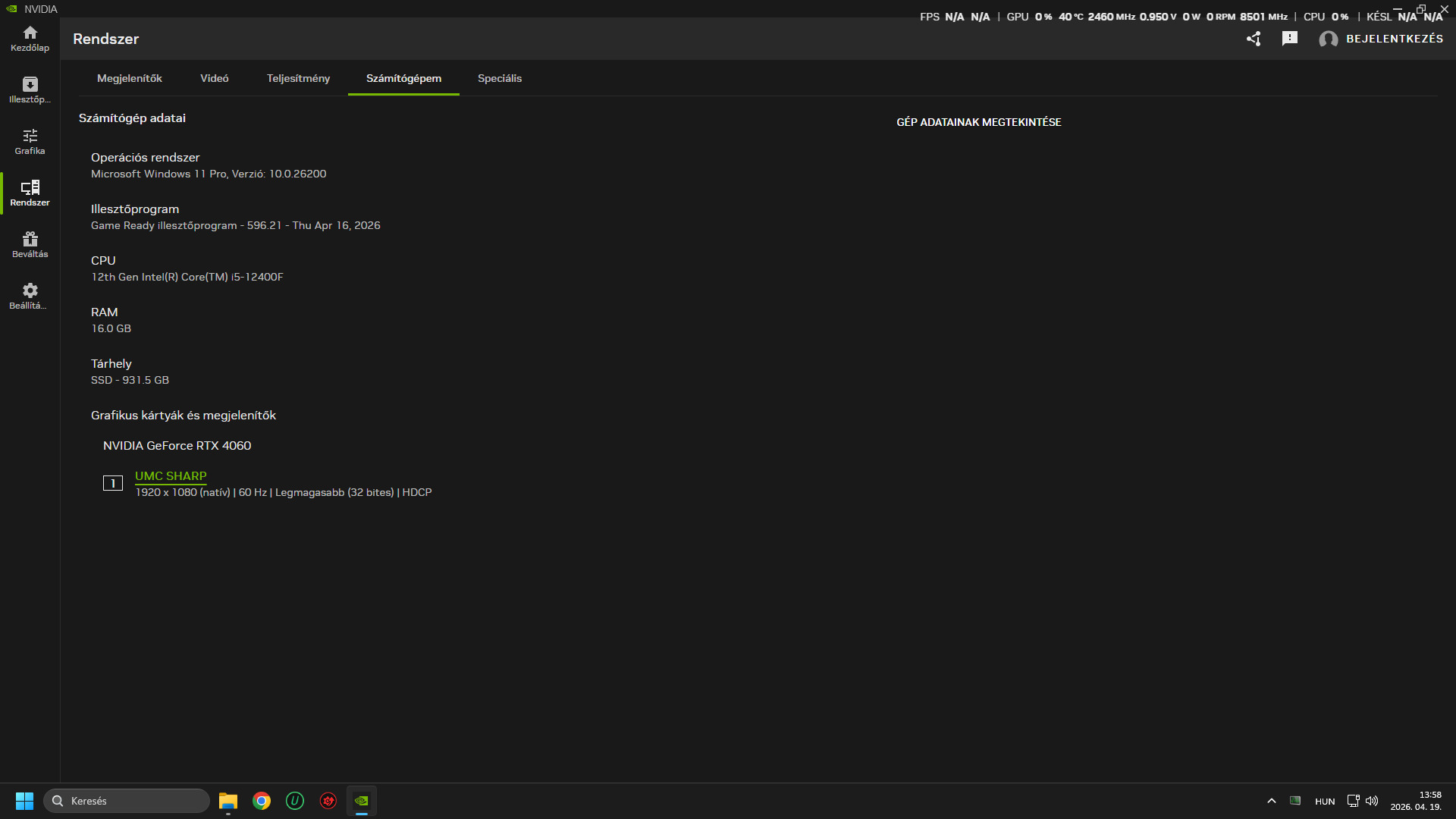Click the display number 1 box
The height and width of the screenshot is (819, 1456).
[113, 483]
